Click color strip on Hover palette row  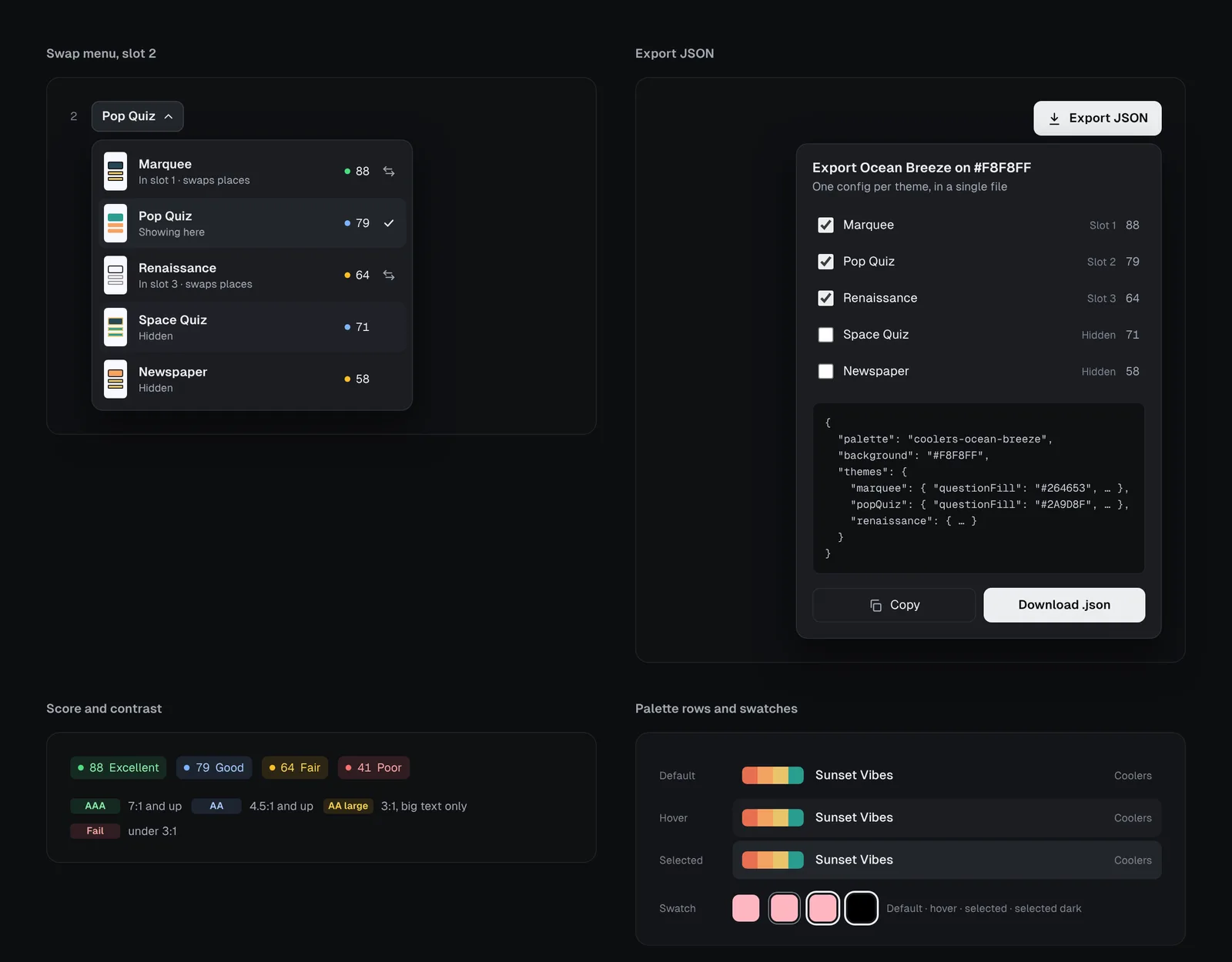(x=772, y=817)
